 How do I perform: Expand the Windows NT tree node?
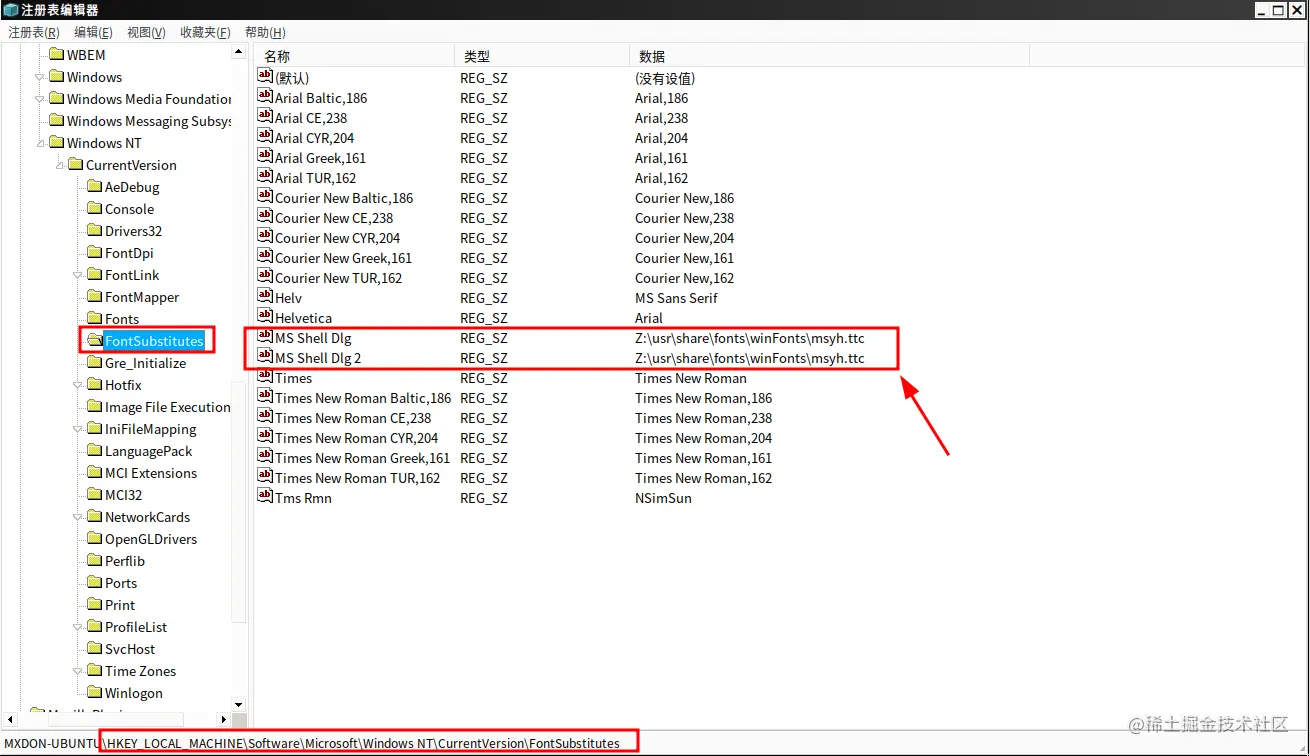click(x=41, y=143)
